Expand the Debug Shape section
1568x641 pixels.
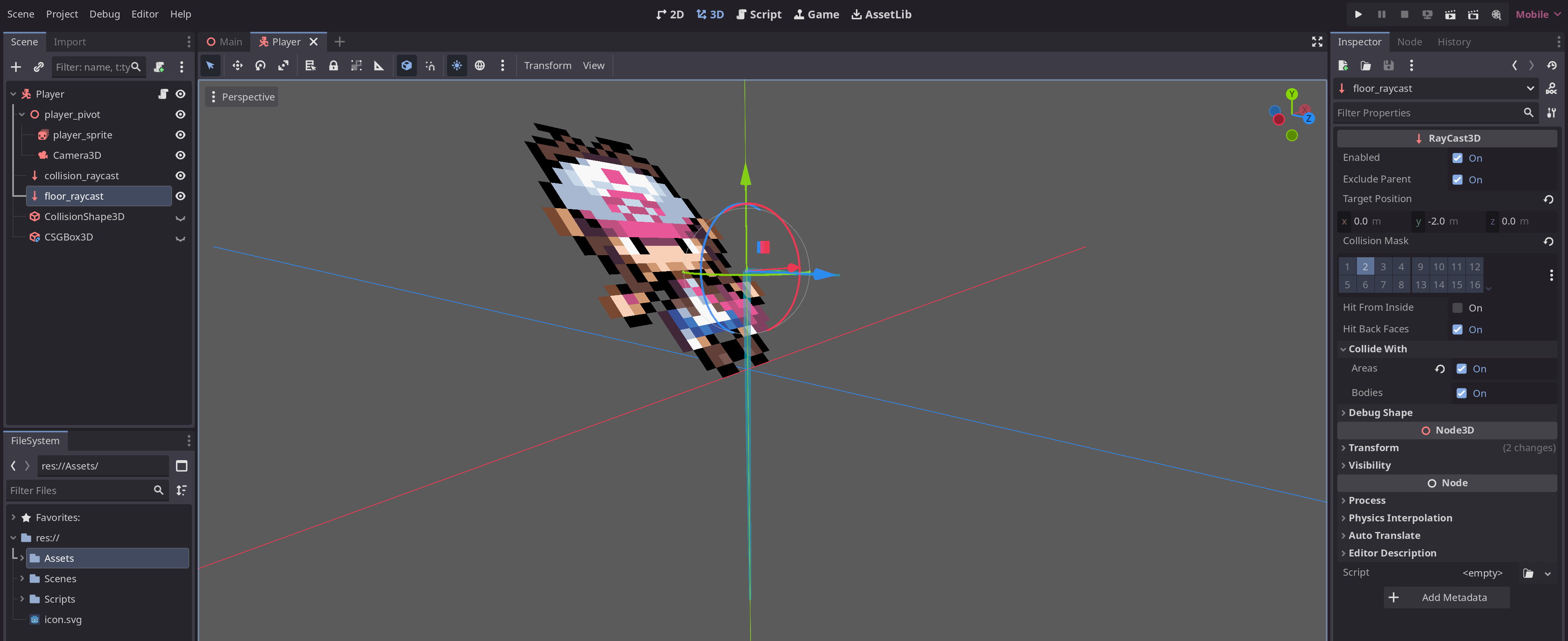click(x=1380, y=412)
